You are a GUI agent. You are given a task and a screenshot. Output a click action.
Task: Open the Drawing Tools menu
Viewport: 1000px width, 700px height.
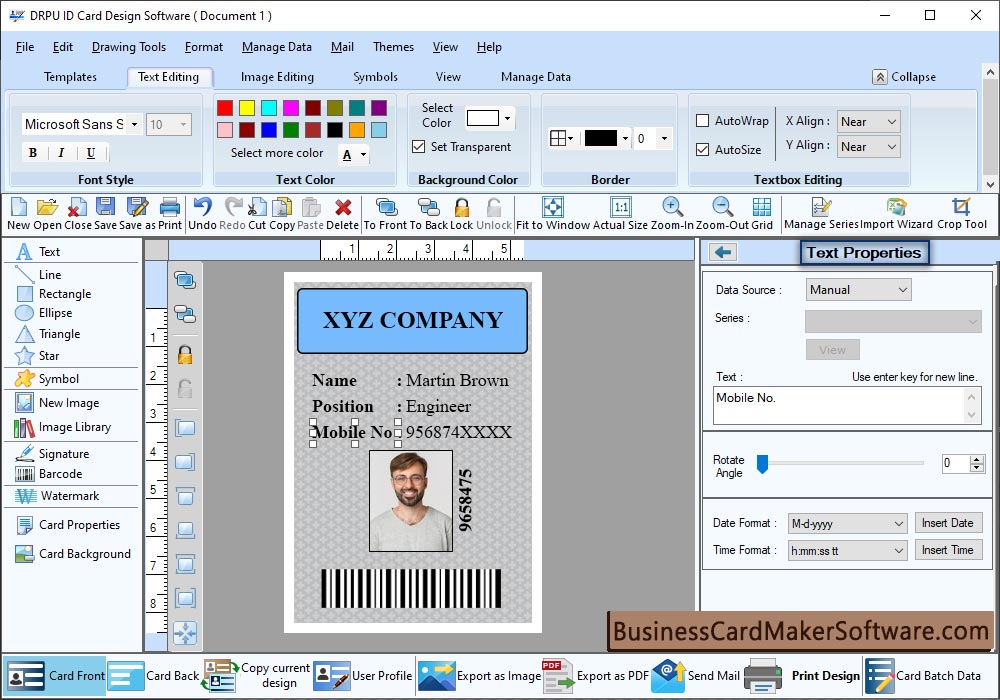click(129, 47)
